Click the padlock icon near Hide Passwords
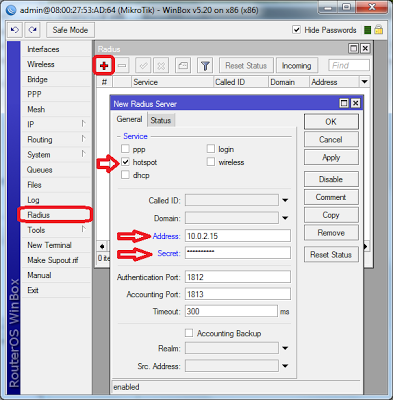393x400 pixels. tap(378, 30)
